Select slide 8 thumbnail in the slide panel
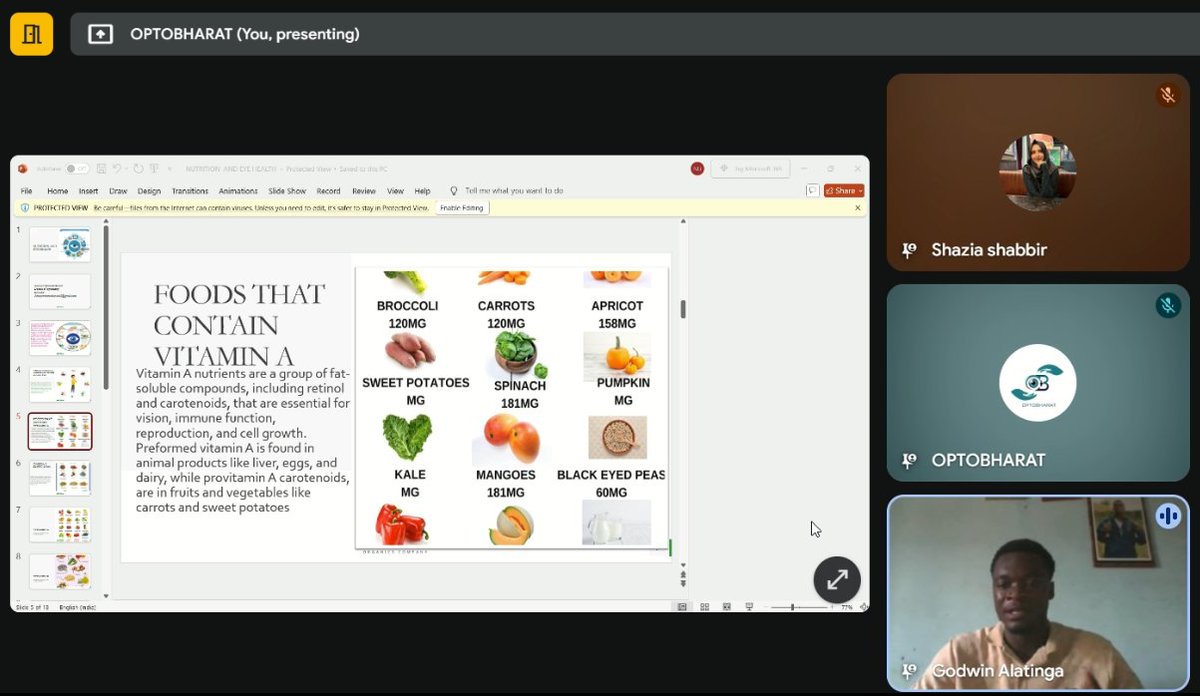This screenshot has height=696, width=1200. [x=60, y=571]
